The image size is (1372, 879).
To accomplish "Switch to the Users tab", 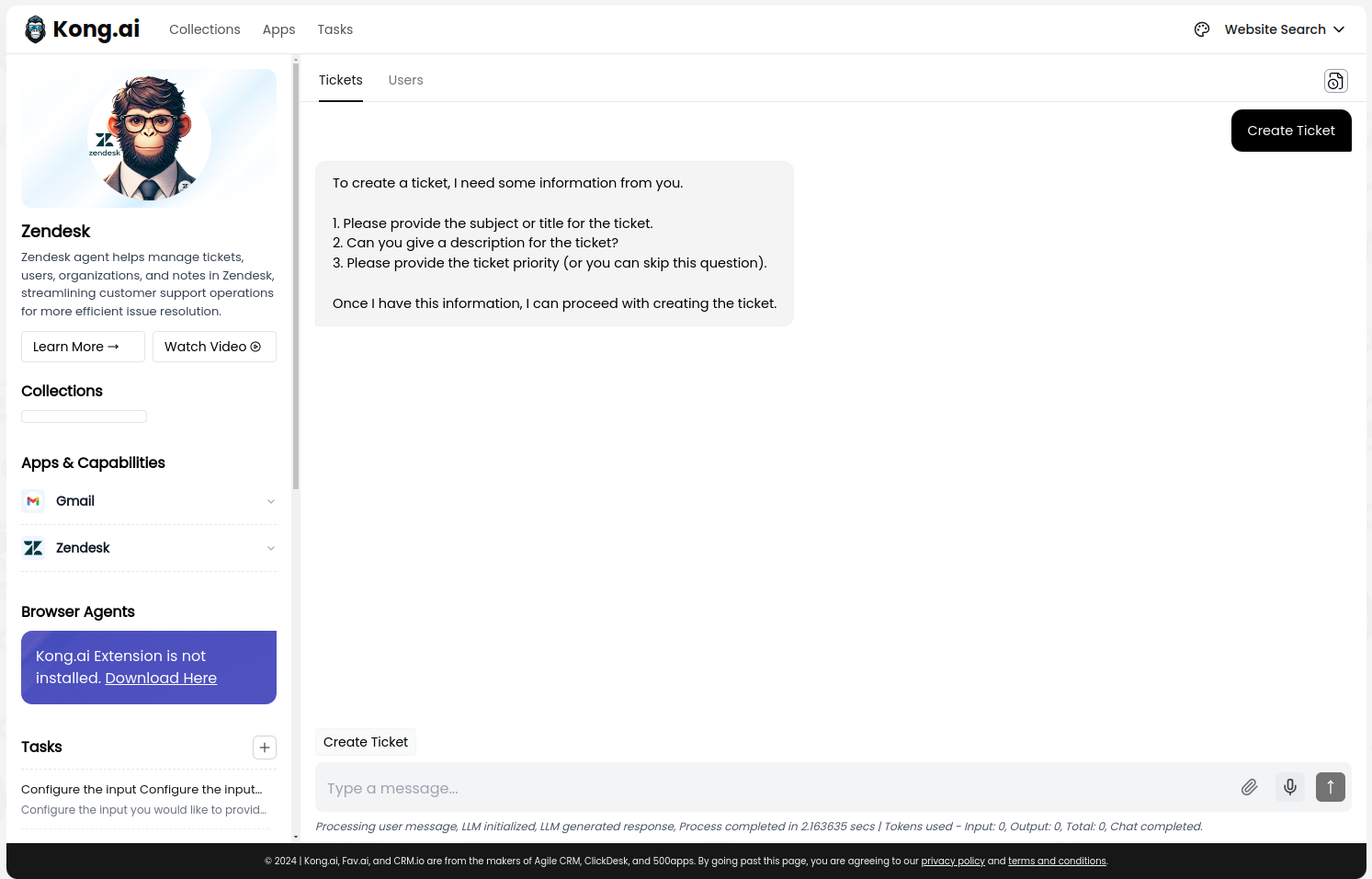I will (x=406, y=80).
